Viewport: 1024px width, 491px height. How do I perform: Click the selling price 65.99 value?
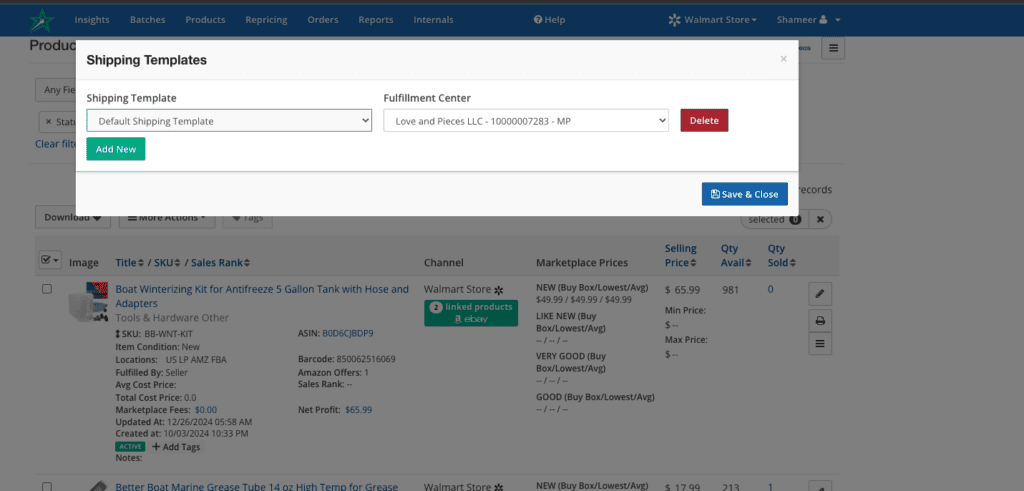(x=687, y=289)
